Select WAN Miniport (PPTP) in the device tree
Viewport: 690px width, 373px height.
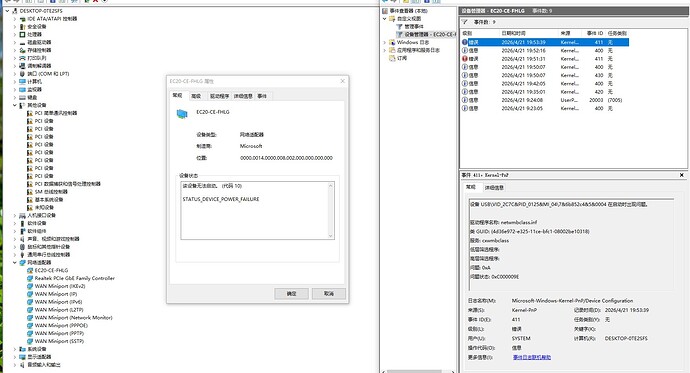(59, 333)
